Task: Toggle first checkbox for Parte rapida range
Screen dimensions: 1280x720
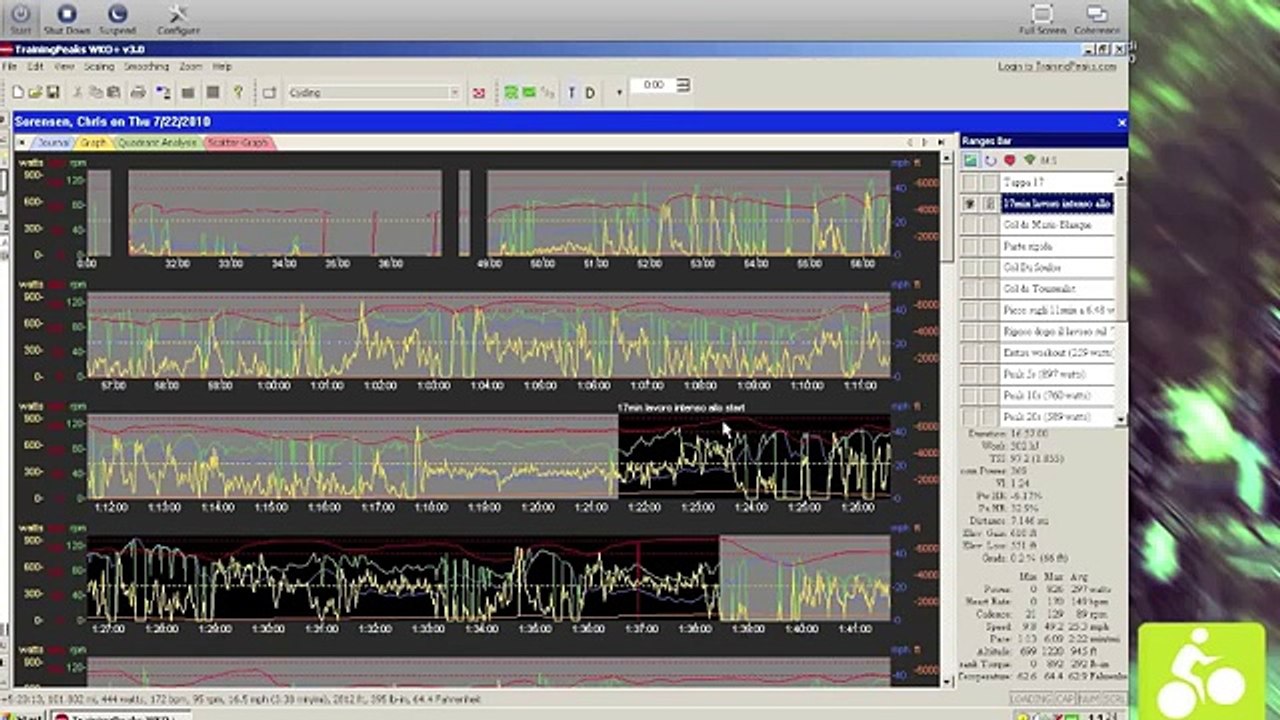Action: (969, 247)
